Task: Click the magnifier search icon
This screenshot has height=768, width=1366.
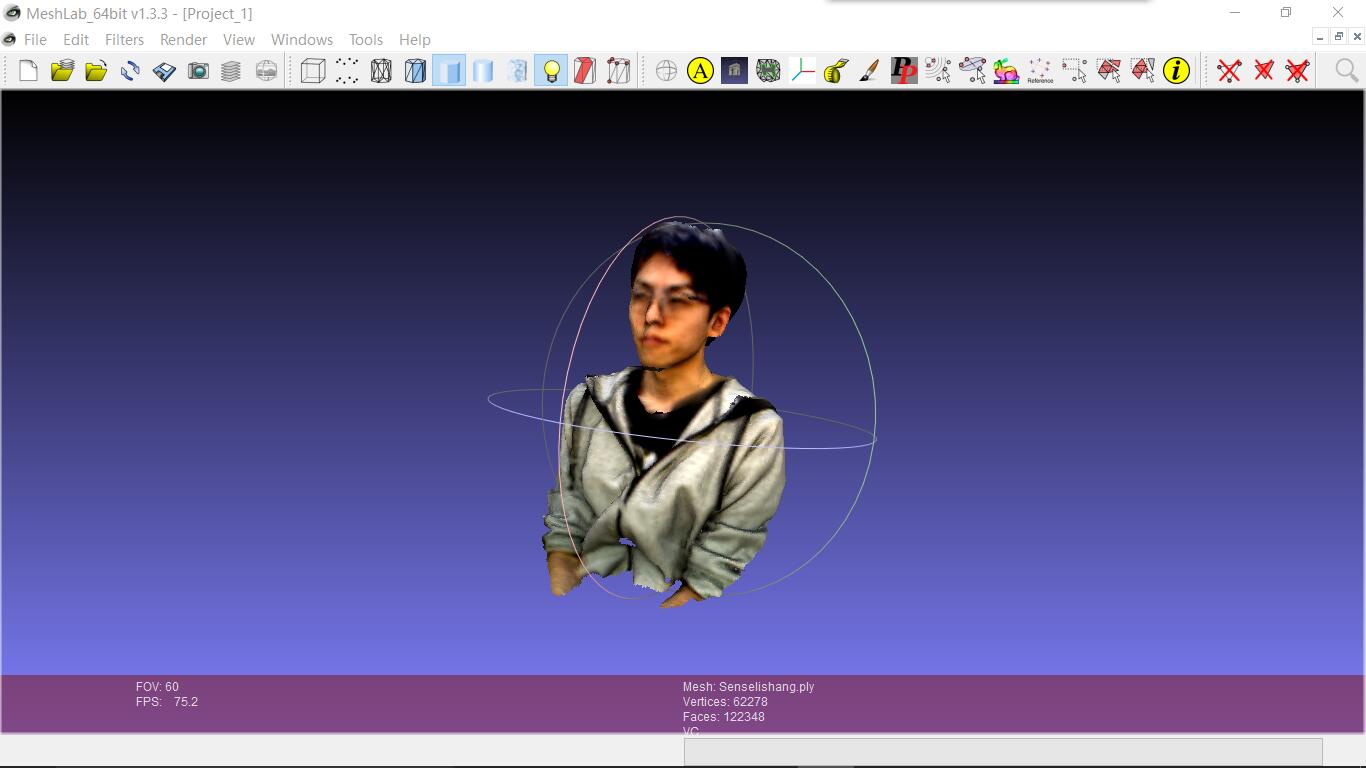Action: pos(1347,70)
